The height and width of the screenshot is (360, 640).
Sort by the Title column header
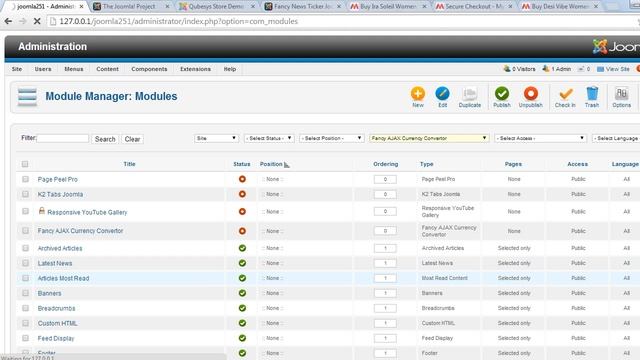(129, 164)
